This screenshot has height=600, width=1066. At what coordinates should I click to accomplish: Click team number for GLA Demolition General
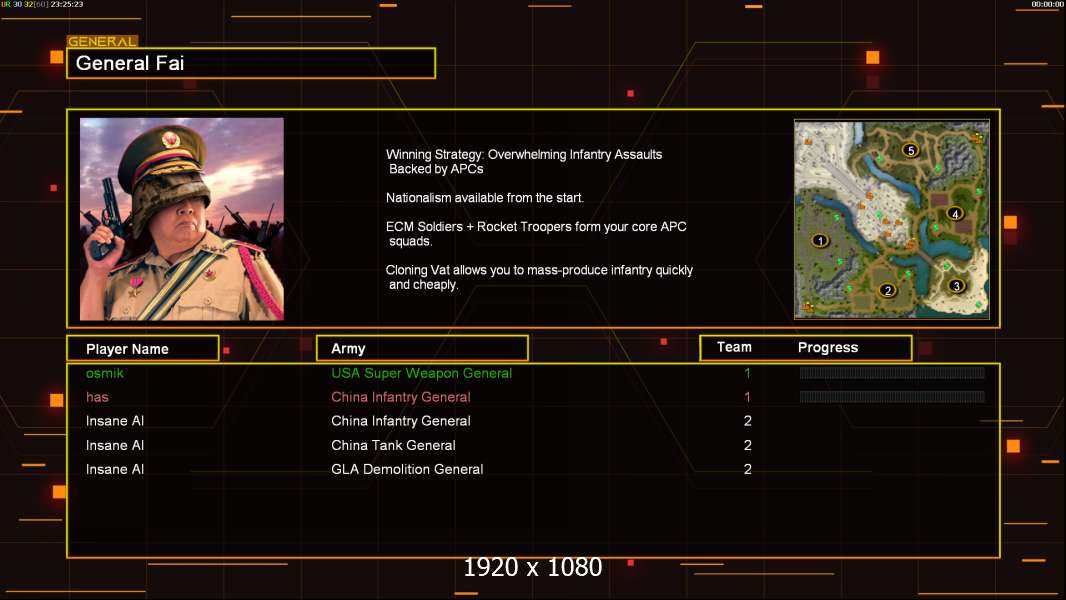click(747, 469)
